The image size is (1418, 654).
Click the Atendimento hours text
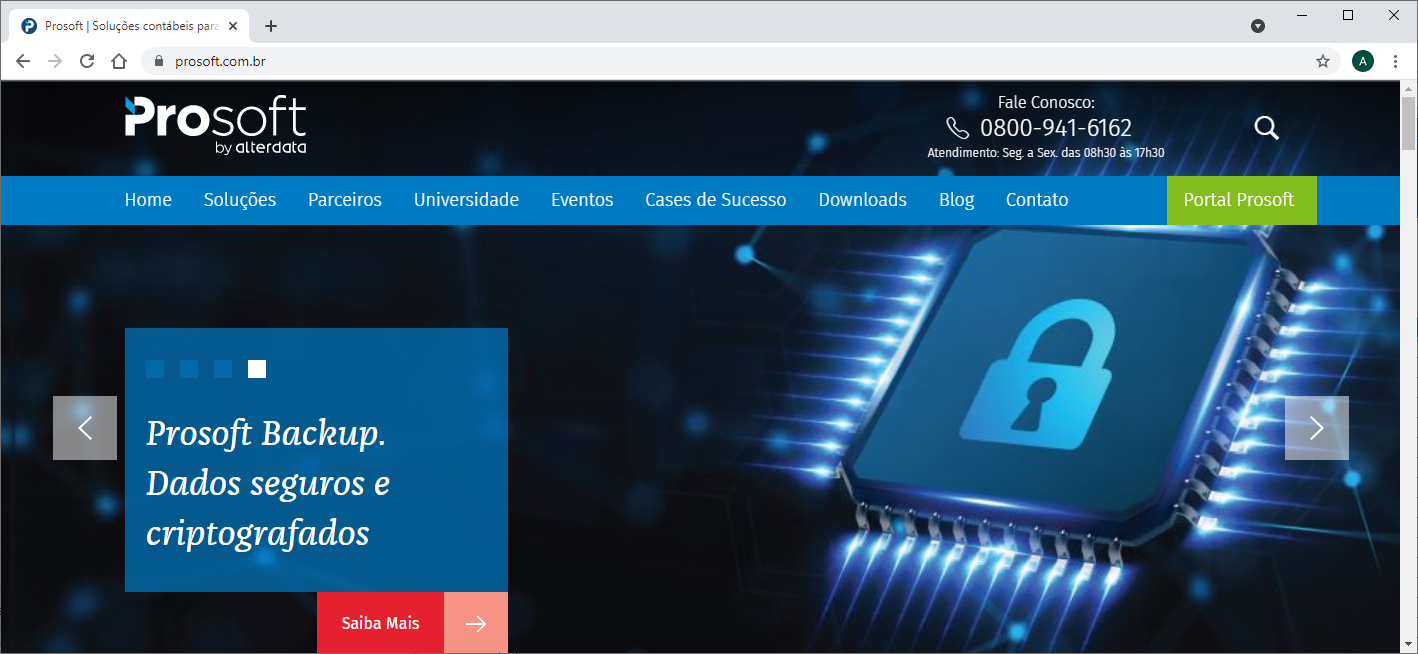click(x=1046, y=153)
